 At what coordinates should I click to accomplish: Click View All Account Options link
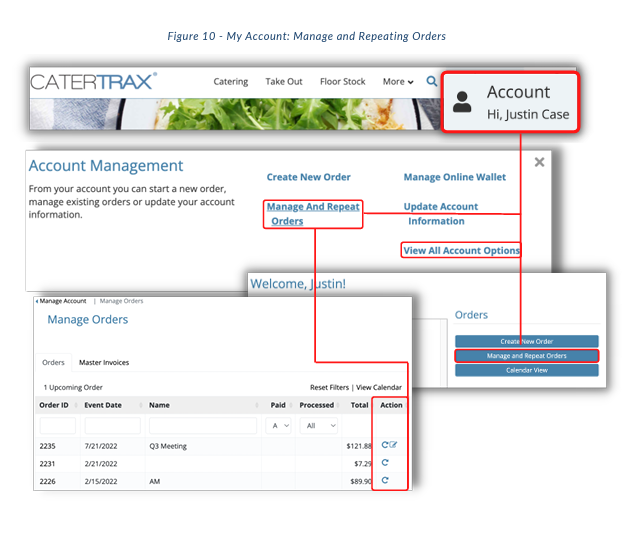[x=461, y=250]
